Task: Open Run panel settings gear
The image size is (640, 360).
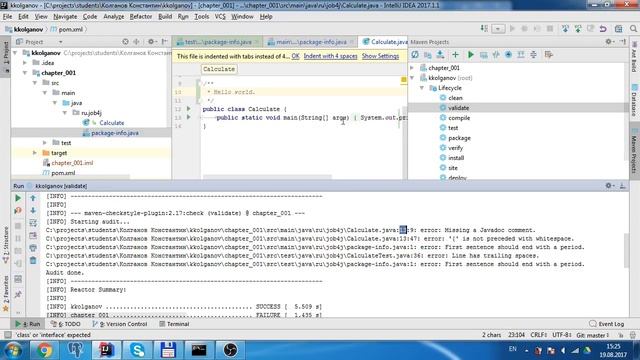Action: [609, 186]
